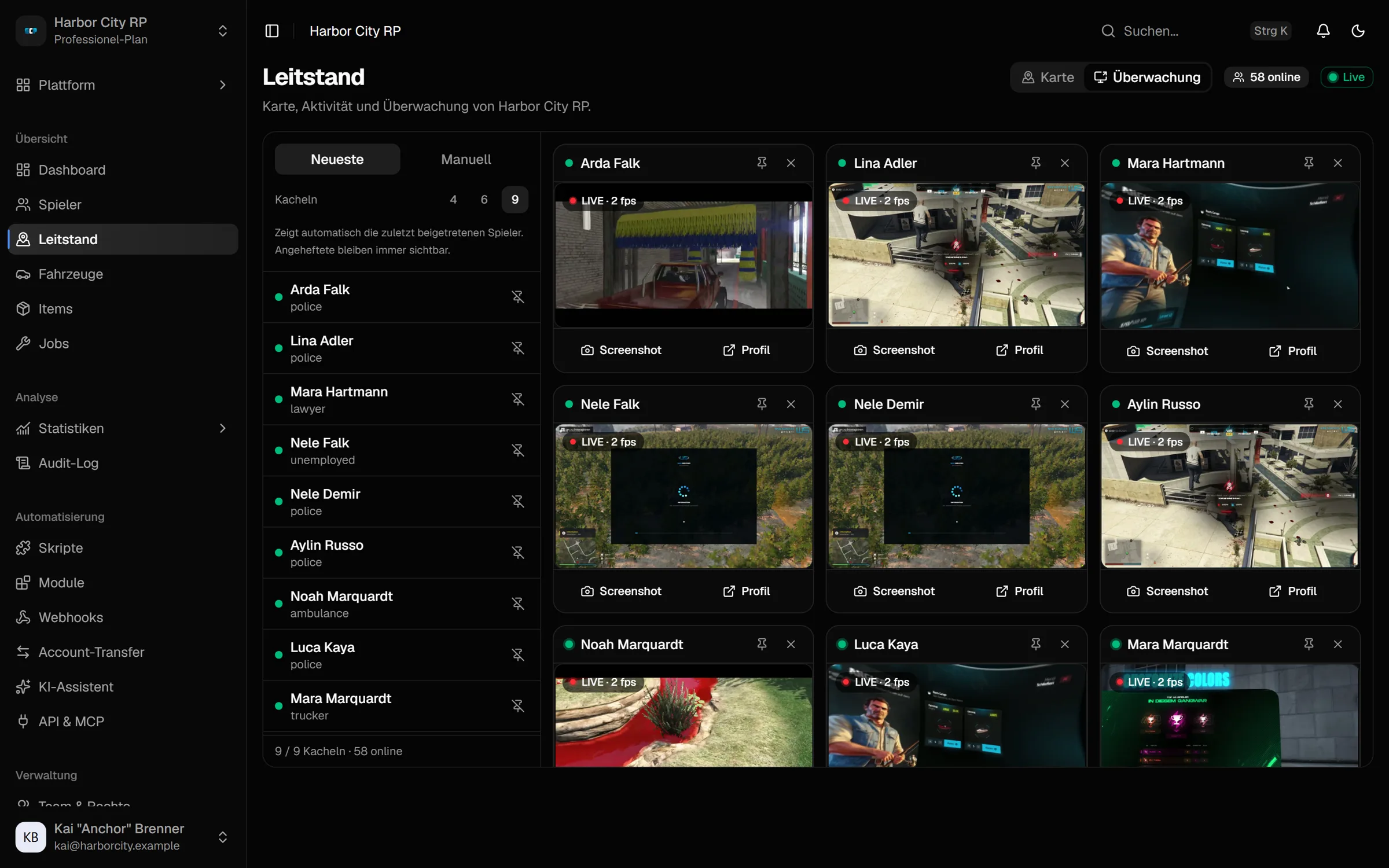Toggle the Live status indicator
The width and height of the screenshot is (1389, 868).
click(1346, 77)
